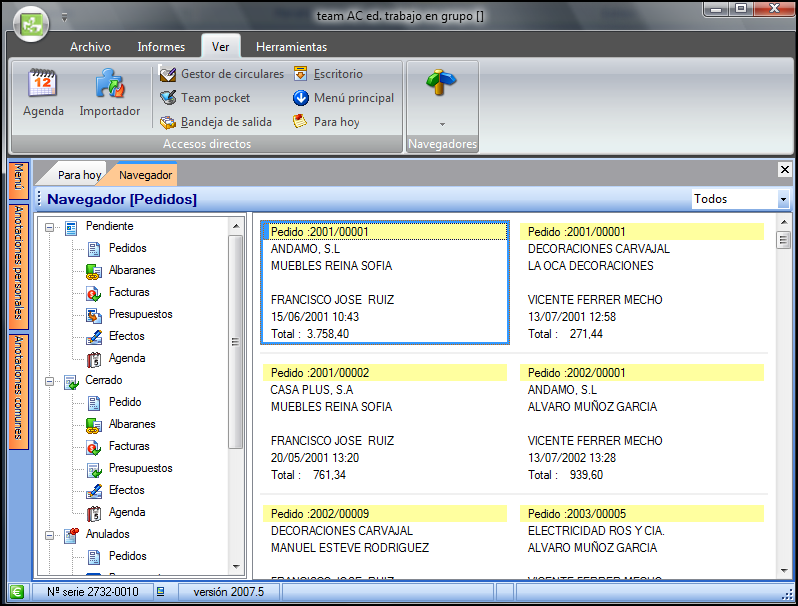The height and width of the screenshot is (606, 798).
Task: Open Bandeja de salida
Action: (x=216, y=122)
